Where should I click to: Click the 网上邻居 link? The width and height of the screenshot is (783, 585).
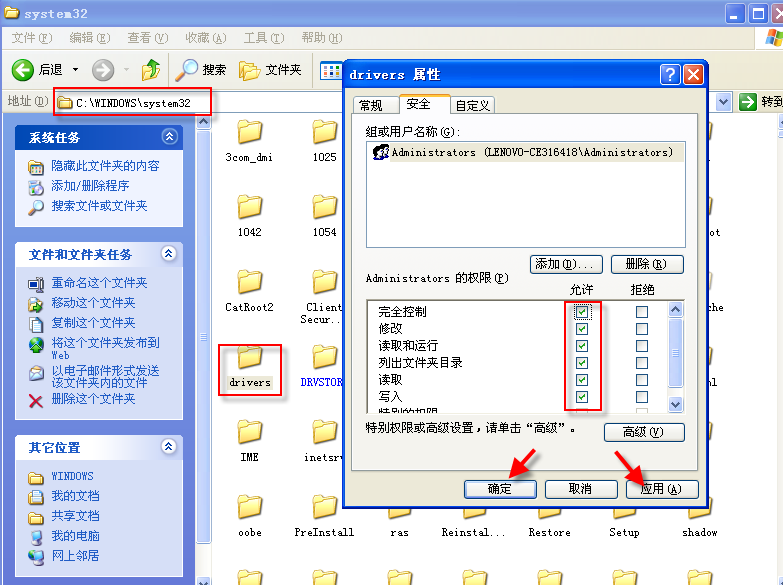[x=75, y=556]
